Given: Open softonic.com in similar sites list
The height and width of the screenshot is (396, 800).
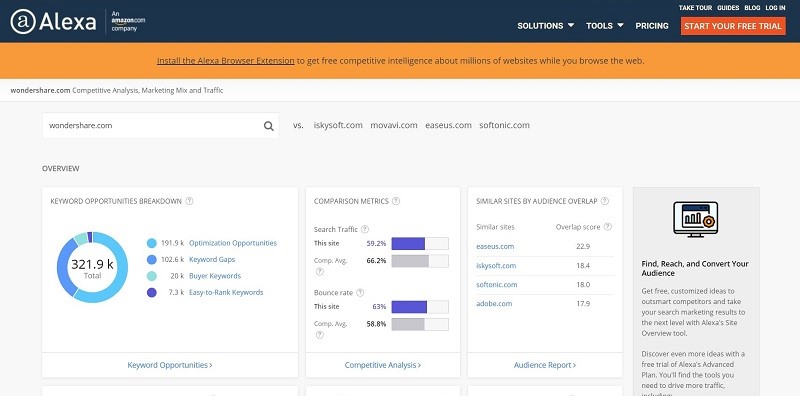Looking at the screenshot, I should (496, 285).
